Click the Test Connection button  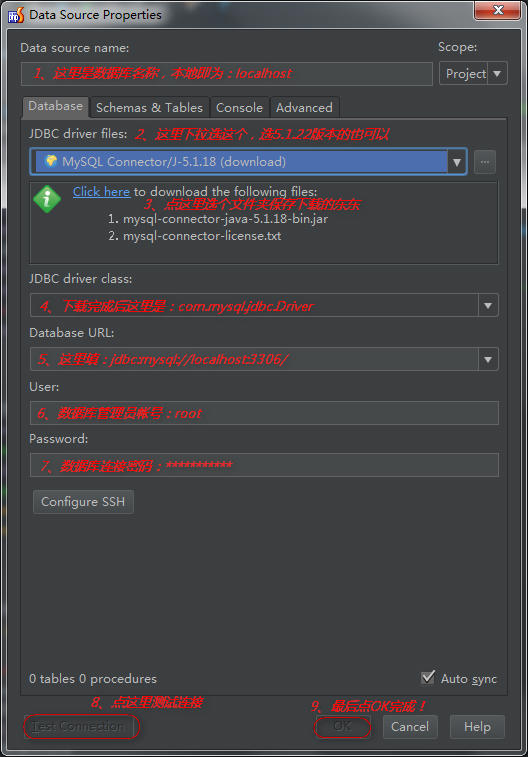tap(81, 727)
